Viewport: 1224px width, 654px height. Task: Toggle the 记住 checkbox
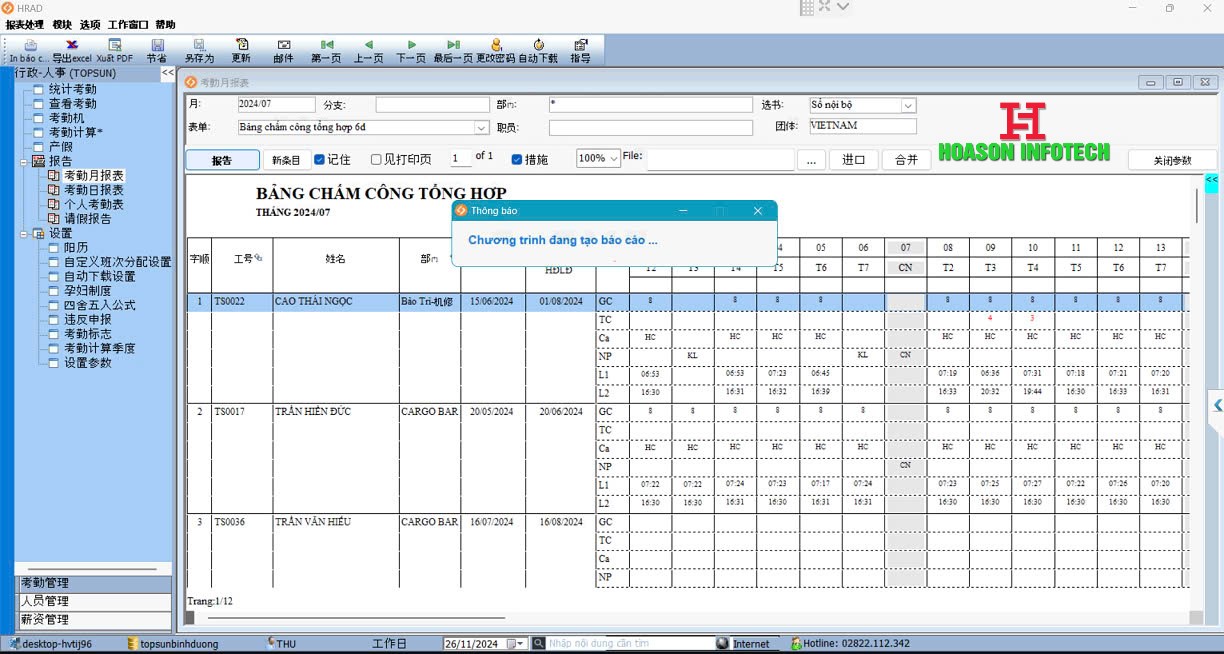320,159
